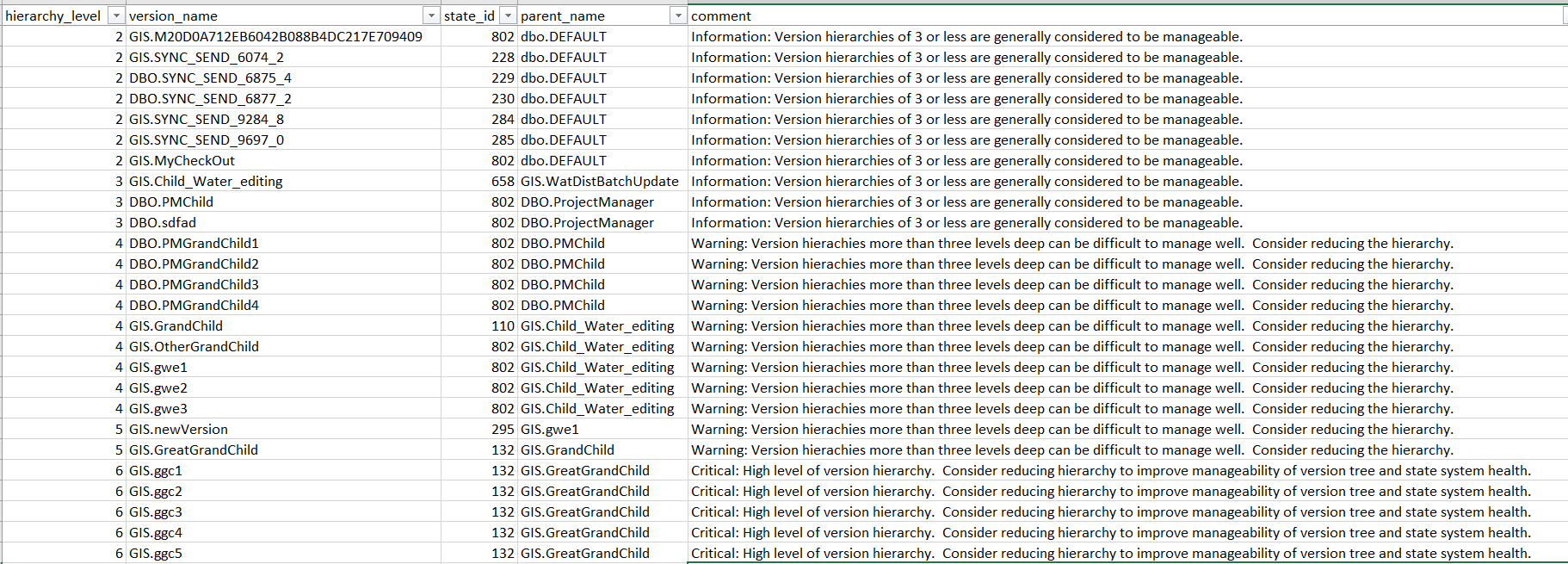Screen dimensions: 1568x564
Task: Select GIS.GrandChild in the version_name column
Action: pyautogui.click(x=283, y=325)
